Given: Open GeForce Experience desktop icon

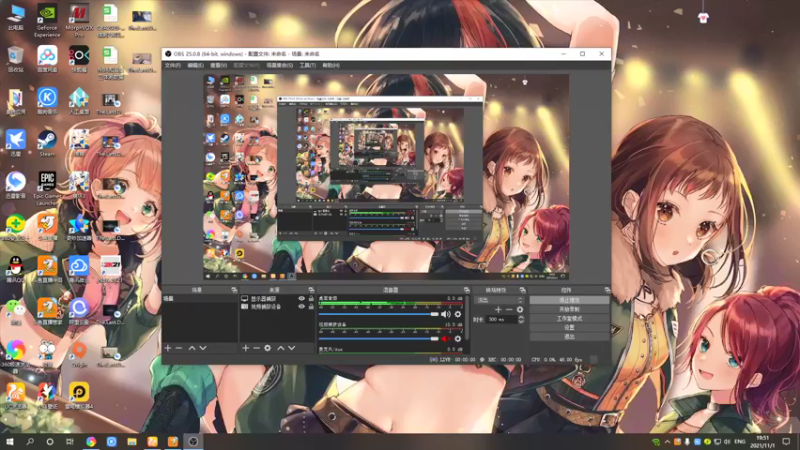Looking at the screenshot, I should (x=47, y=20).
